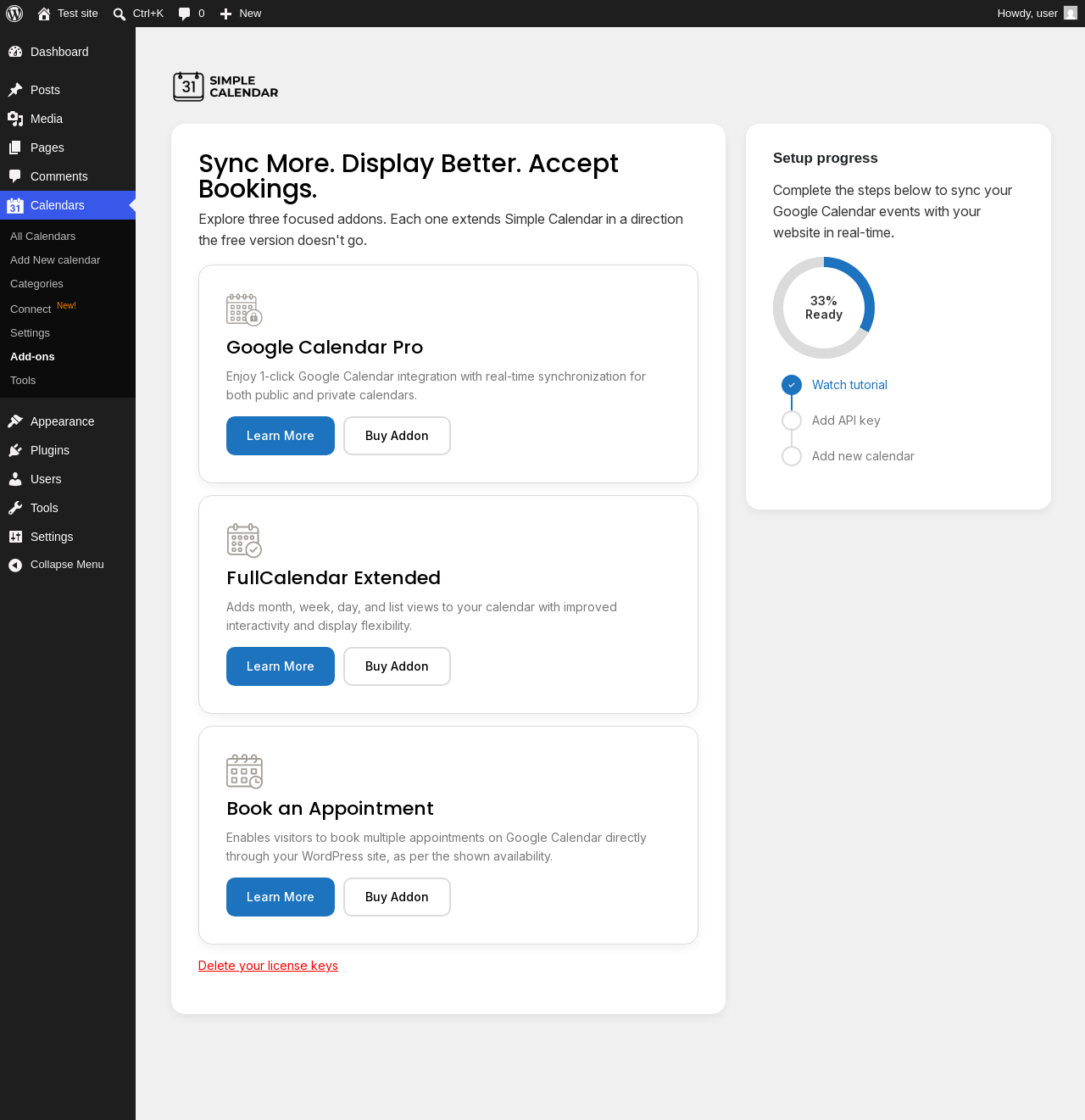The image size is (1085, 1120).
Task: Click the Plugins plug icon
Action: (x=15, y=450)
